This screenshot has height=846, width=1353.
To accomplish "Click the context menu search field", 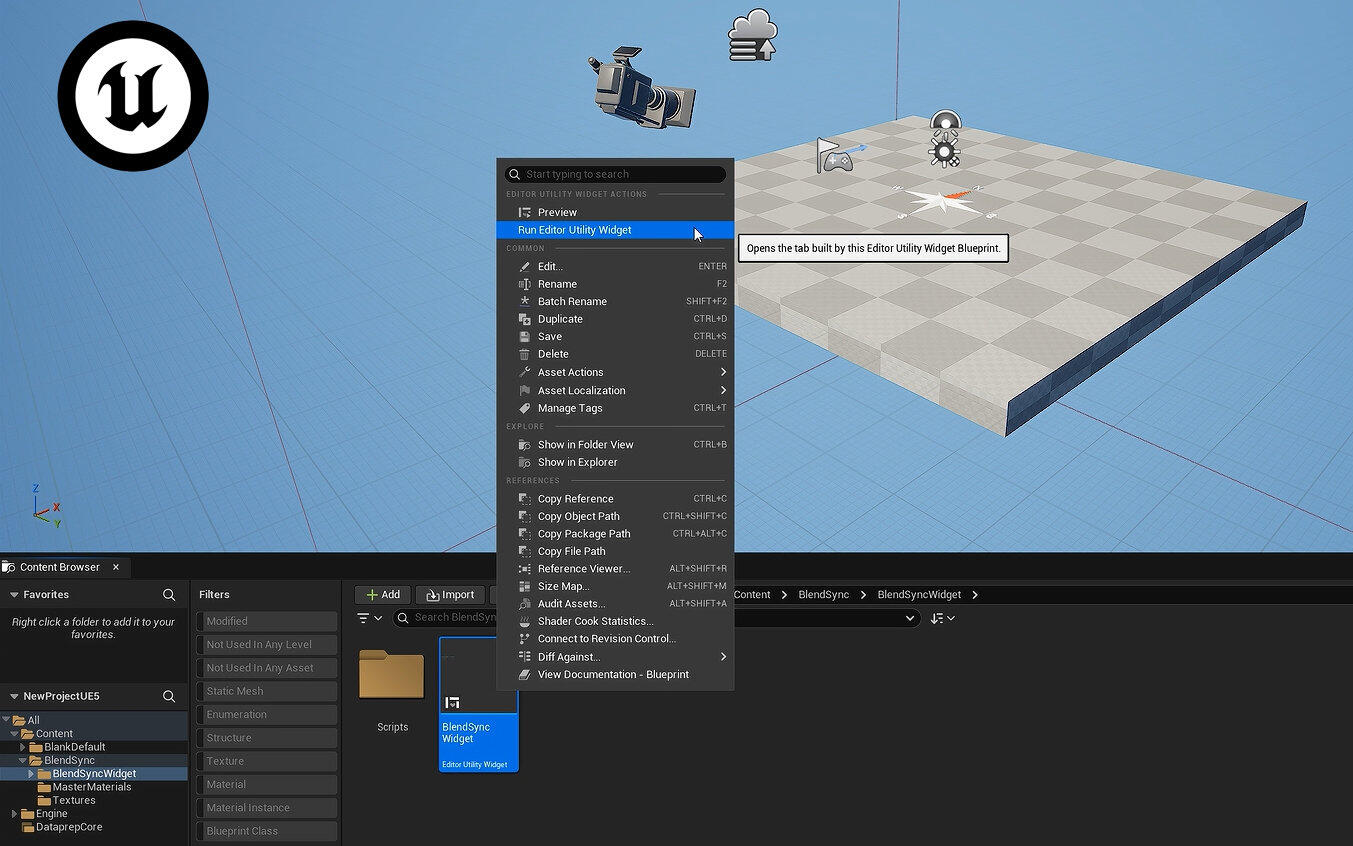I will click(x=620, y=174).
